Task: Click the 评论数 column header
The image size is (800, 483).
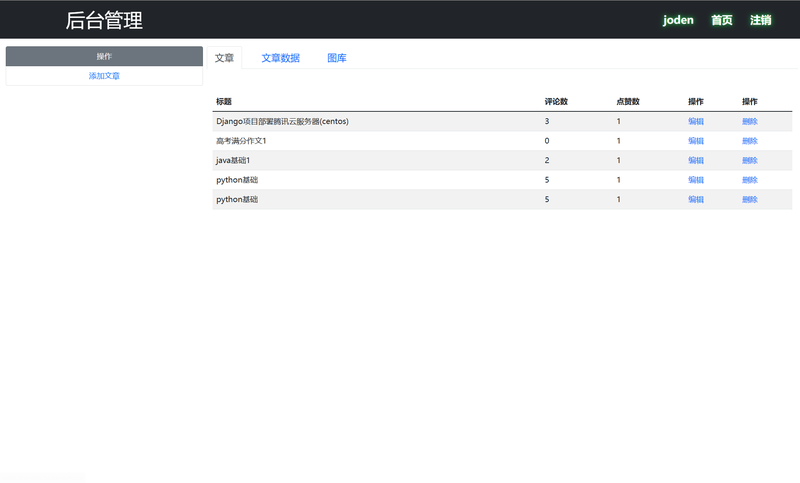Action: (556, 101)
